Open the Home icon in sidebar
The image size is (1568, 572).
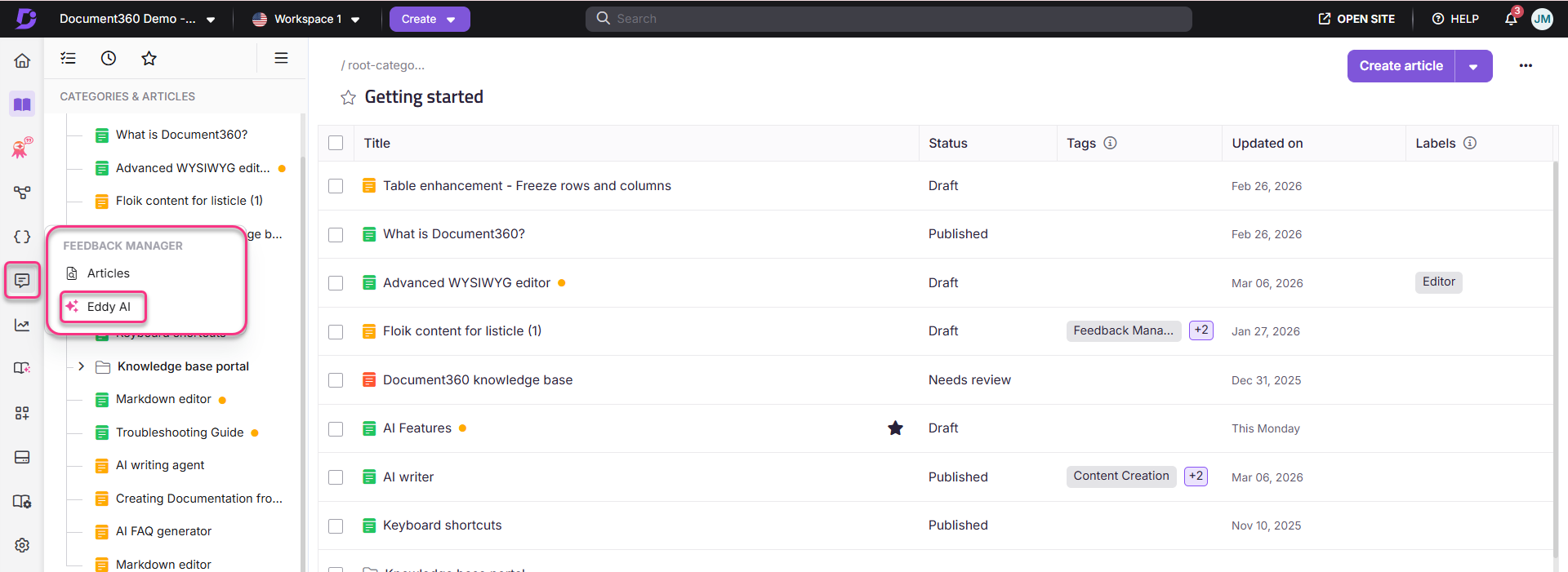tap(22, 60)
